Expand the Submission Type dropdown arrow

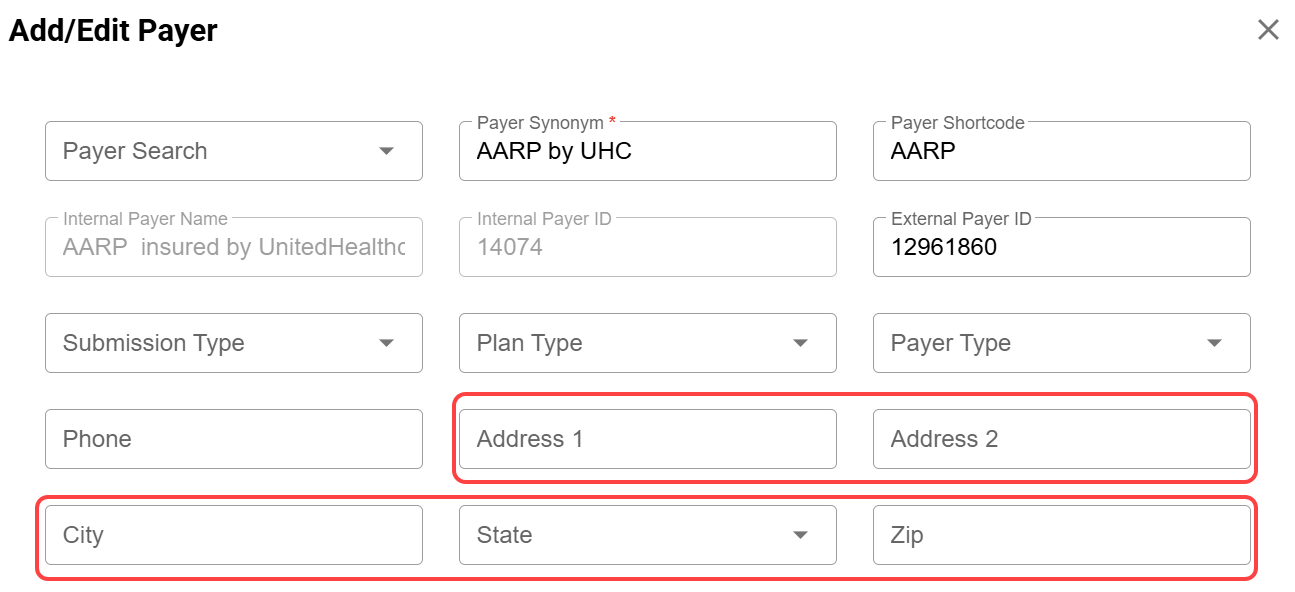coord(386,343)
